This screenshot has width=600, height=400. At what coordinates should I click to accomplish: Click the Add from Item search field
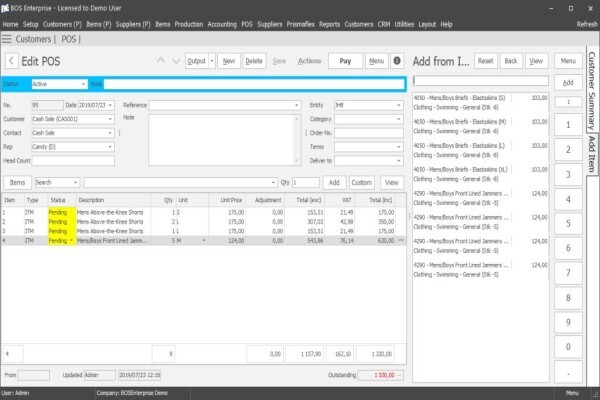tap(481, 80)
